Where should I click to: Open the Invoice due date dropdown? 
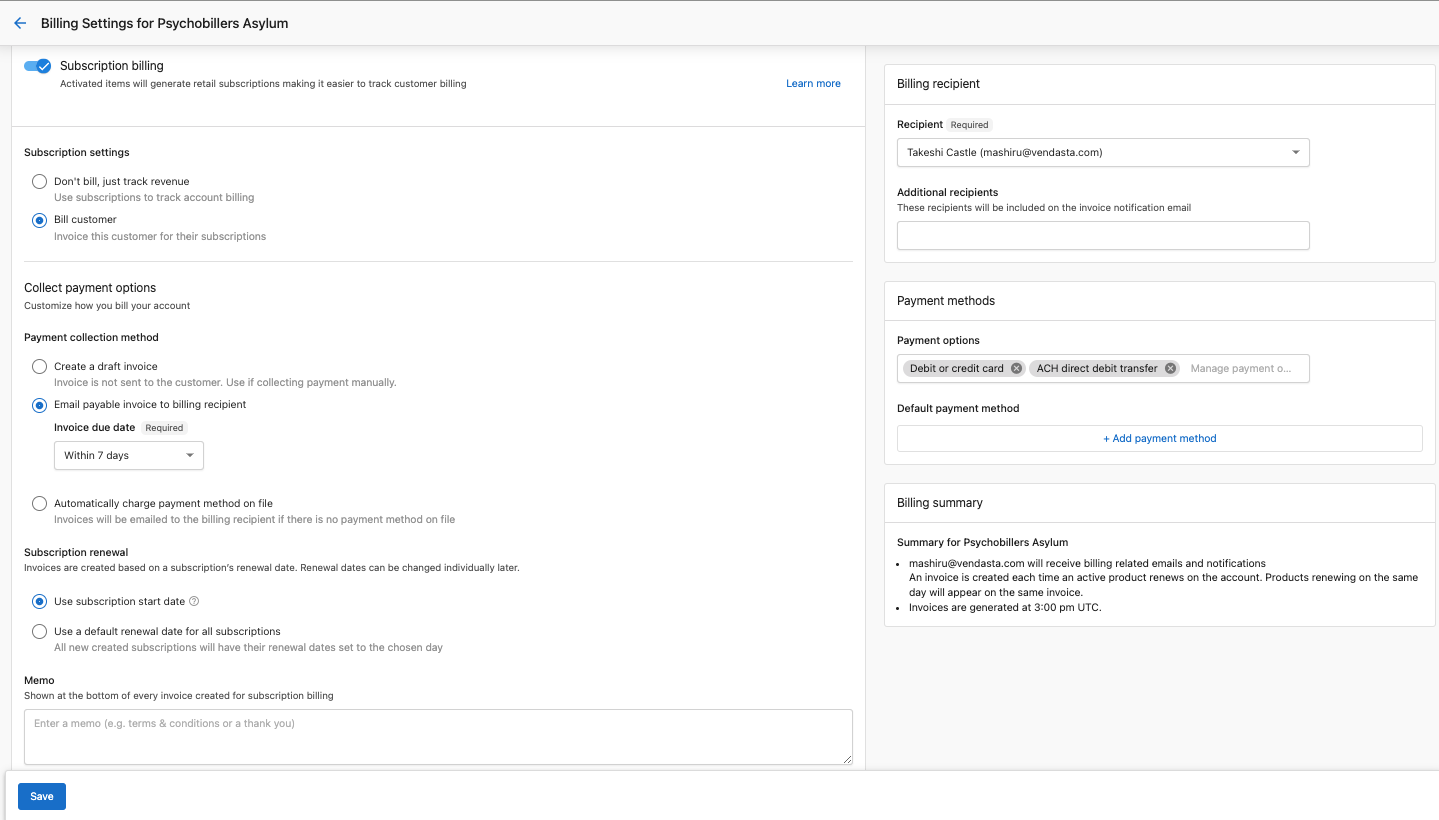(x=129, y=455)
